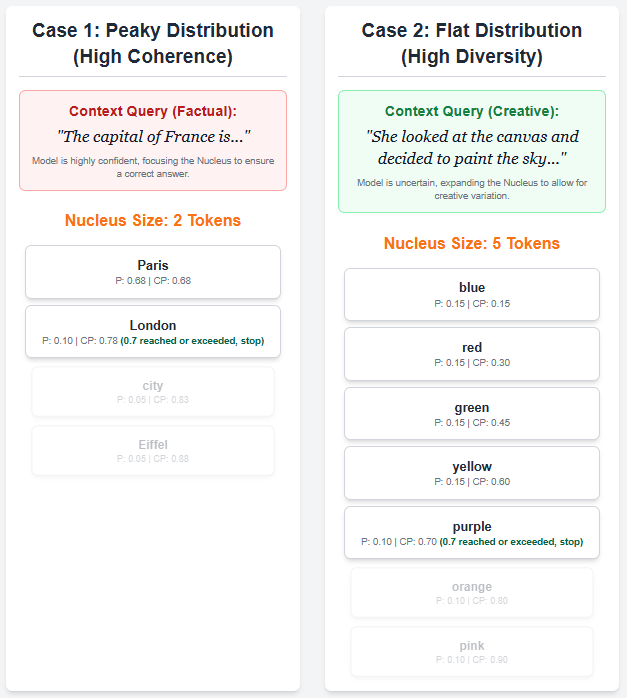Click the Nucleus Size 2 Tokens label
Viewport: 627px width, 698px height.
tap(153, 220)
